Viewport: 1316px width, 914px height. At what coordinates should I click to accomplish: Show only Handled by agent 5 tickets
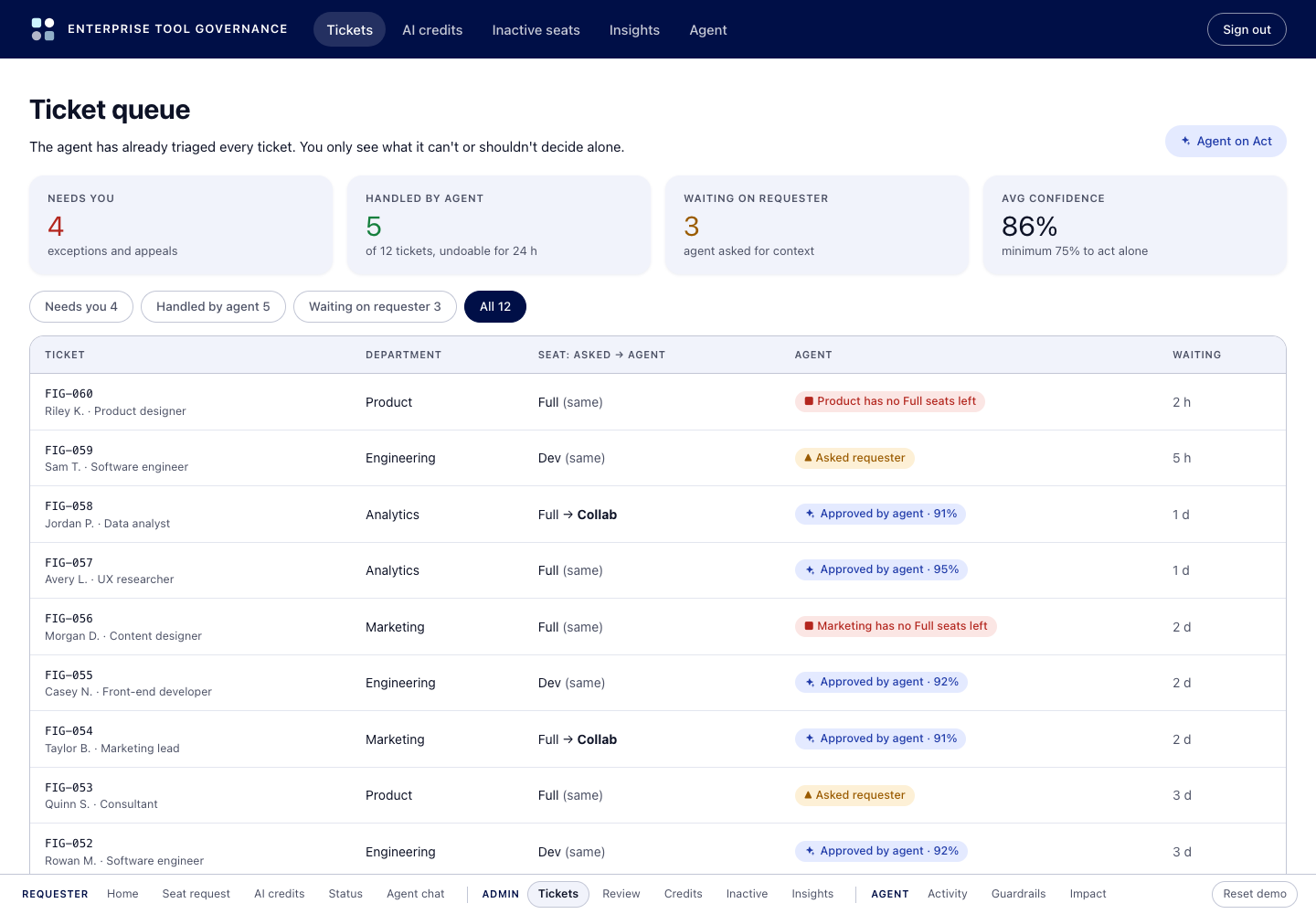click(213, 306)
